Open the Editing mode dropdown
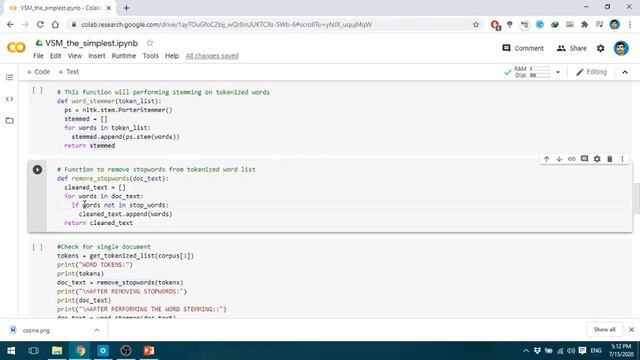Image resolution: width=640 pixels, height=360 pixels. (x=591, y=72)
